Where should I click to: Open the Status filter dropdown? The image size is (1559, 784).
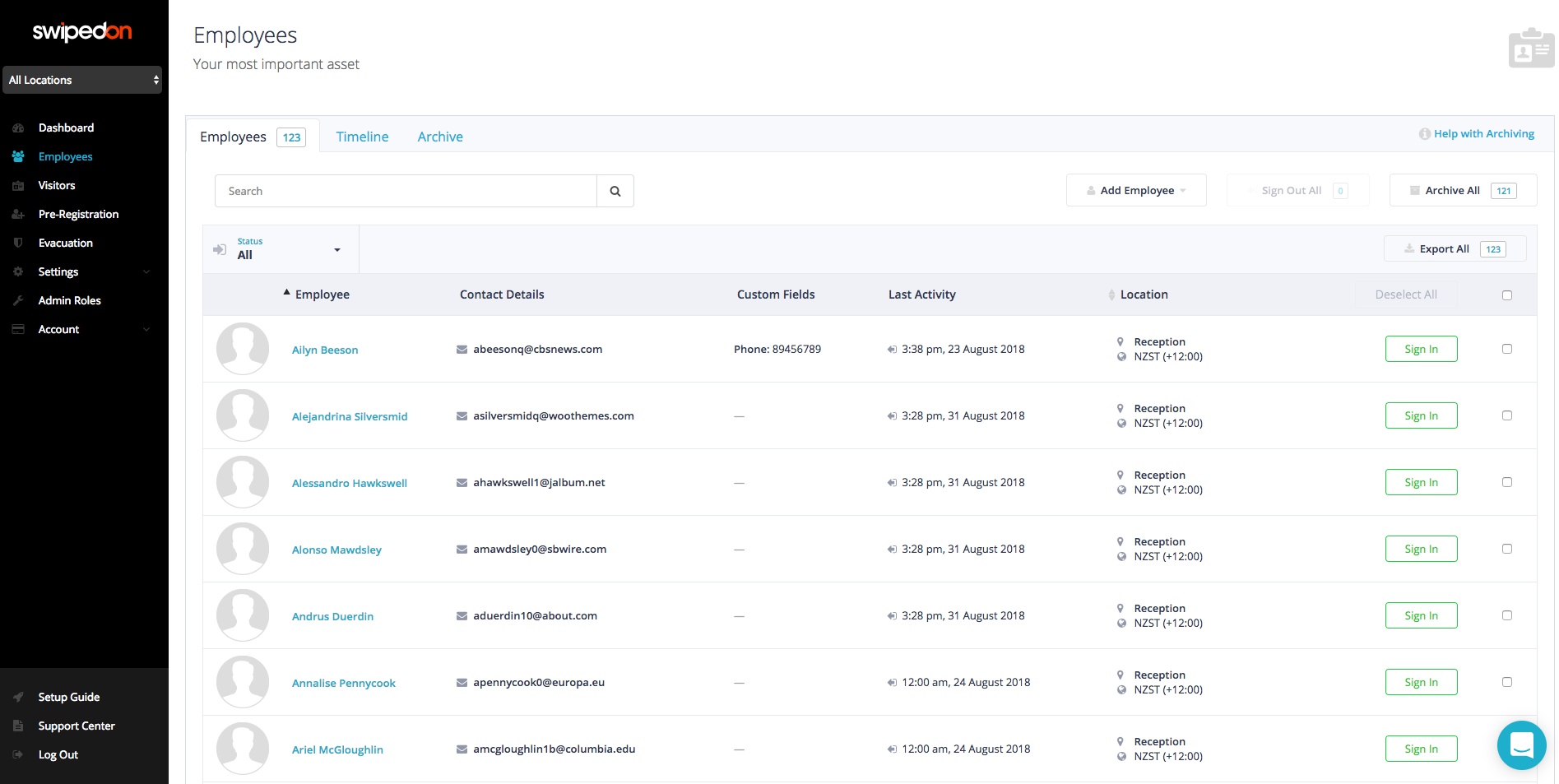(x=280, y=249)
